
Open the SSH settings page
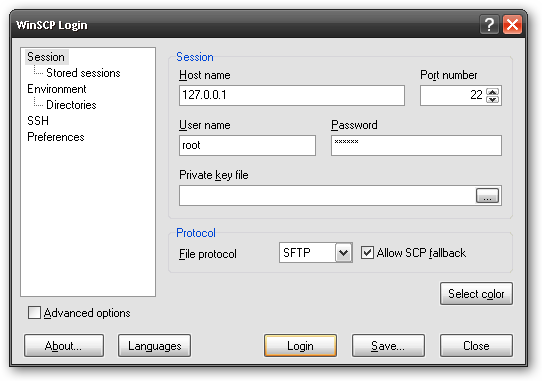click(x=38, y=121)
